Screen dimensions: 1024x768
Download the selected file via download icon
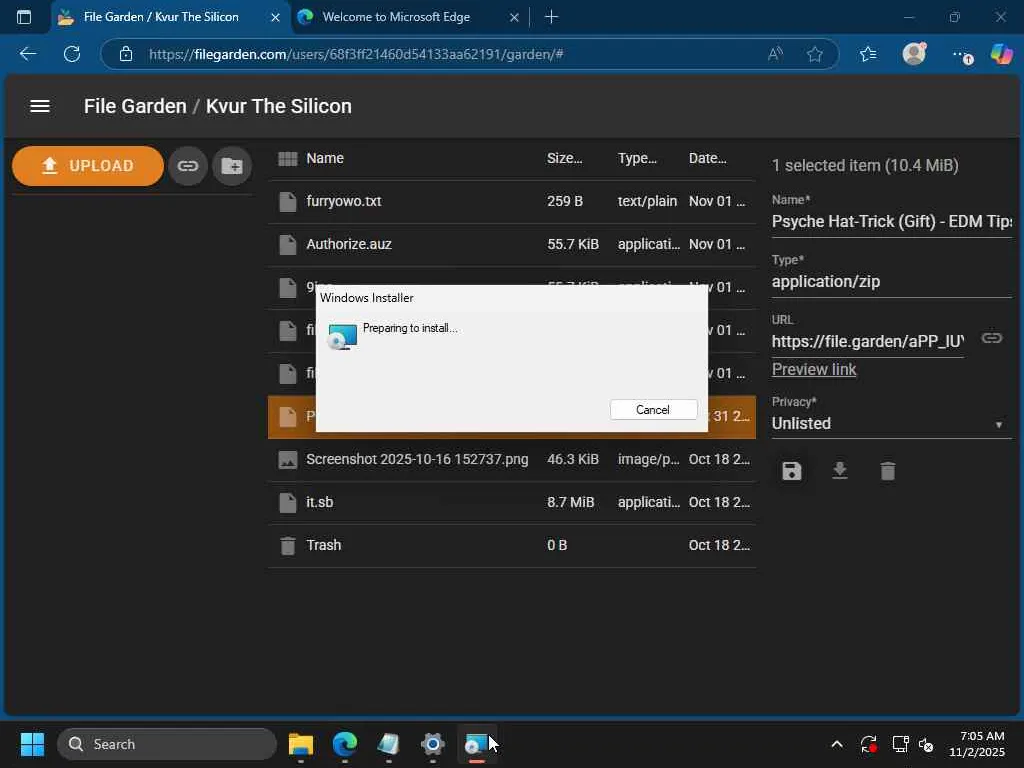coord(840,471)
